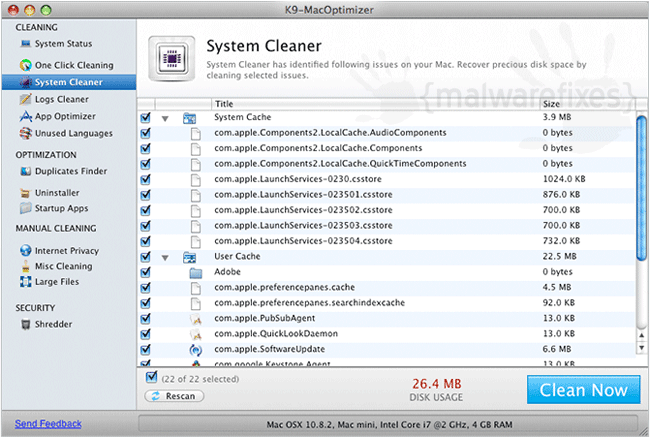
Task: Click the file icon for com.apple.preferencepanes.cache
Action: (x=196, y=288)
